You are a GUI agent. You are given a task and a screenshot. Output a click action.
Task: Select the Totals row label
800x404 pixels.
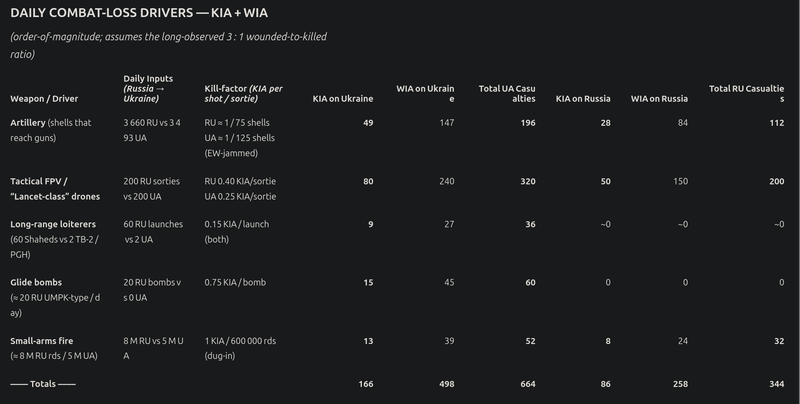[43, 384]
